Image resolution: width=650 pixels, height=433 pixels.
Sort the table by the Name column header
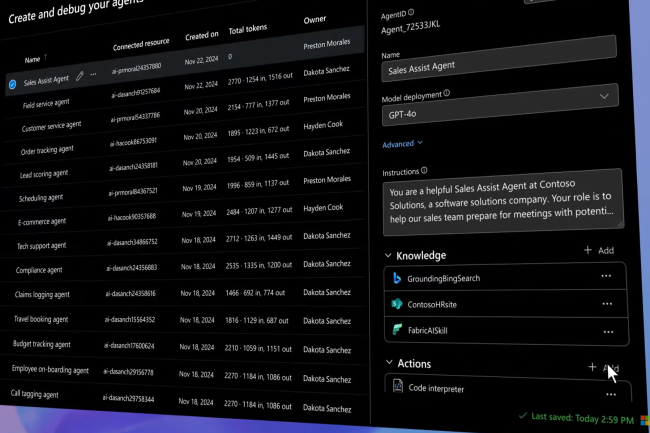point(33,59)
